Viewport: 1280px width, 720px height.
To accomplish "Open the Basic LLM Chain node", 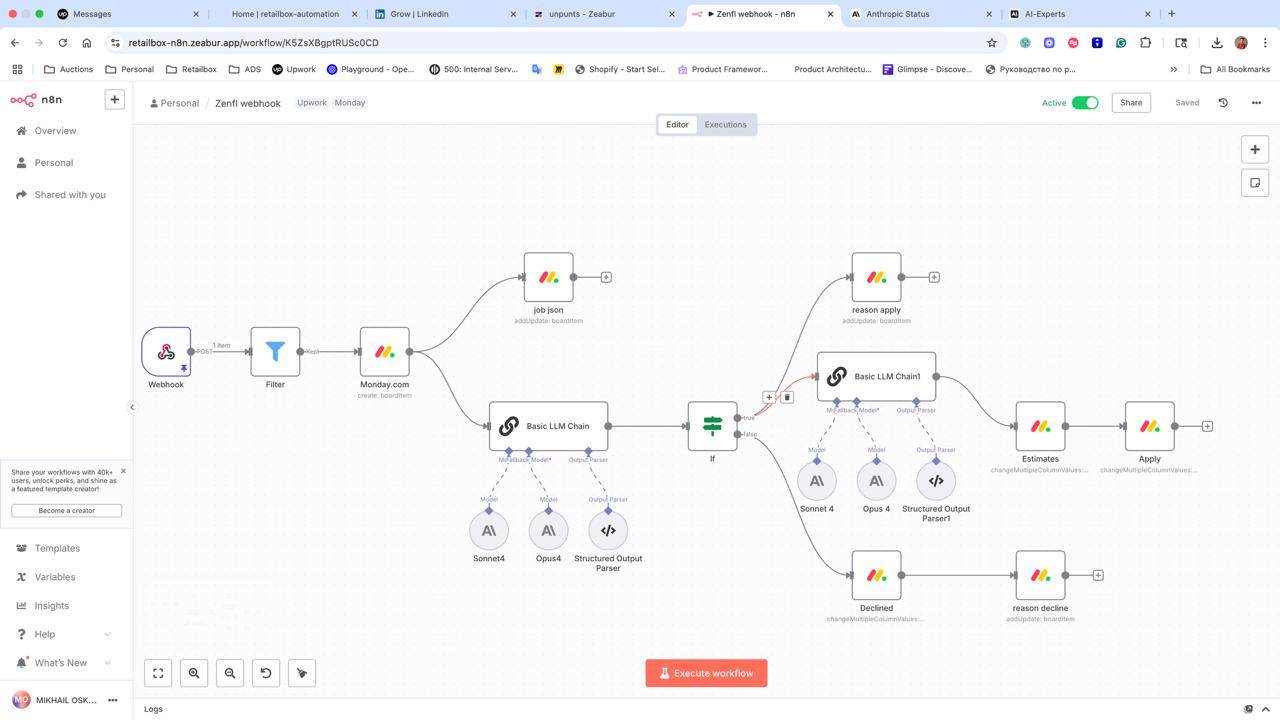I will [x=548, y=425].
